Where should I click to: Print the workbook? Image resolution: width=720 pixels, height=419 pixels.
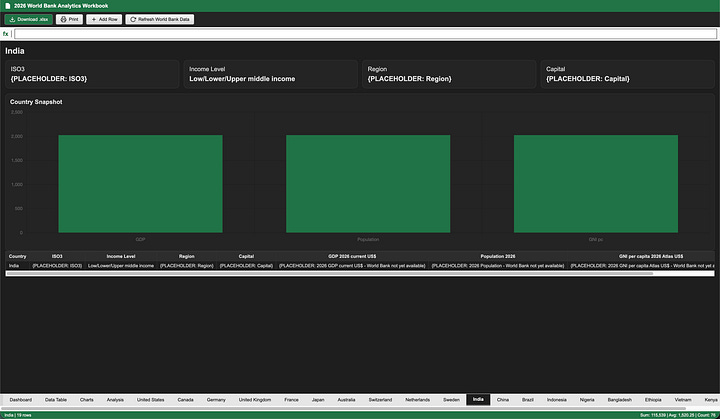coord(69,19)
